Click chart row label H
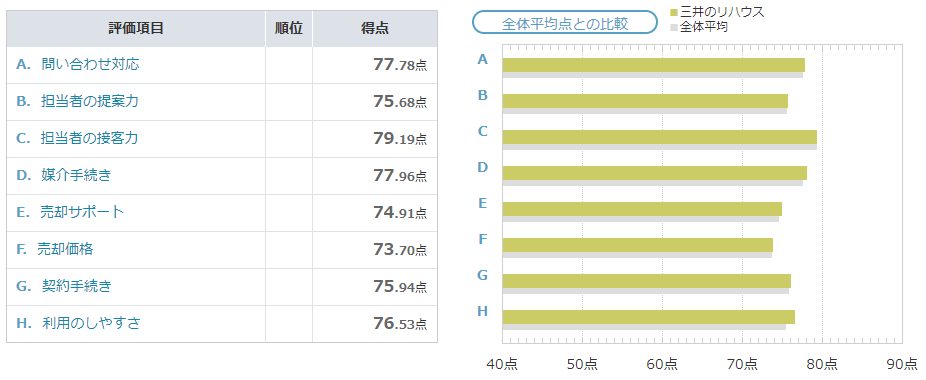 coord(482,311)
